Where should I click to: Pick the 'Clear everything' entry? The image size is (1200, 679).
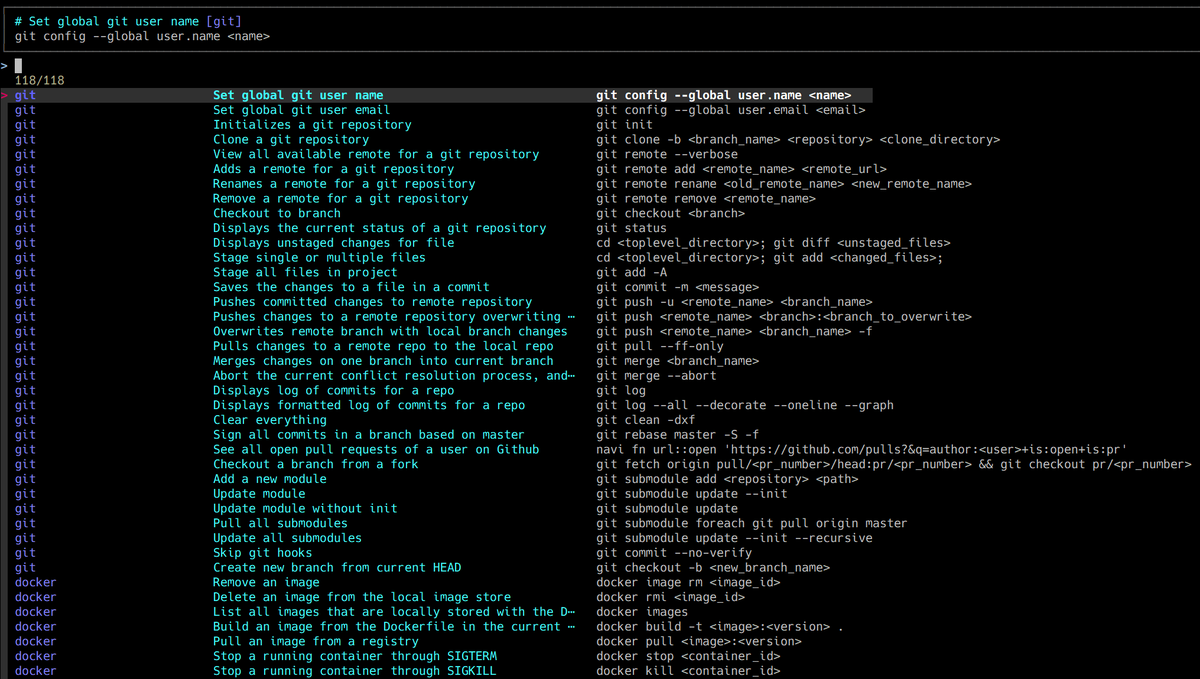pos(269,420)
